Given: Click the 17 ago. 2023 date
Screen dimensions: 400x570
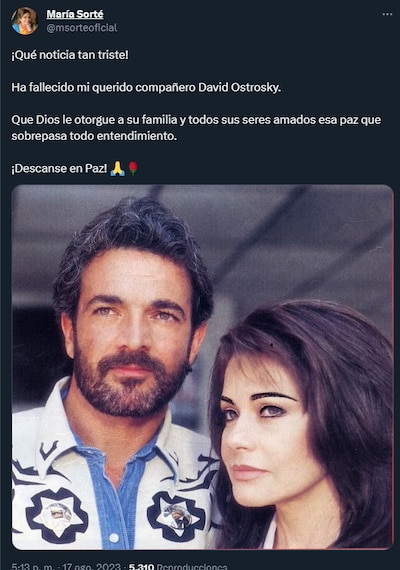Looking at the screenshot, I should point(91,566).
